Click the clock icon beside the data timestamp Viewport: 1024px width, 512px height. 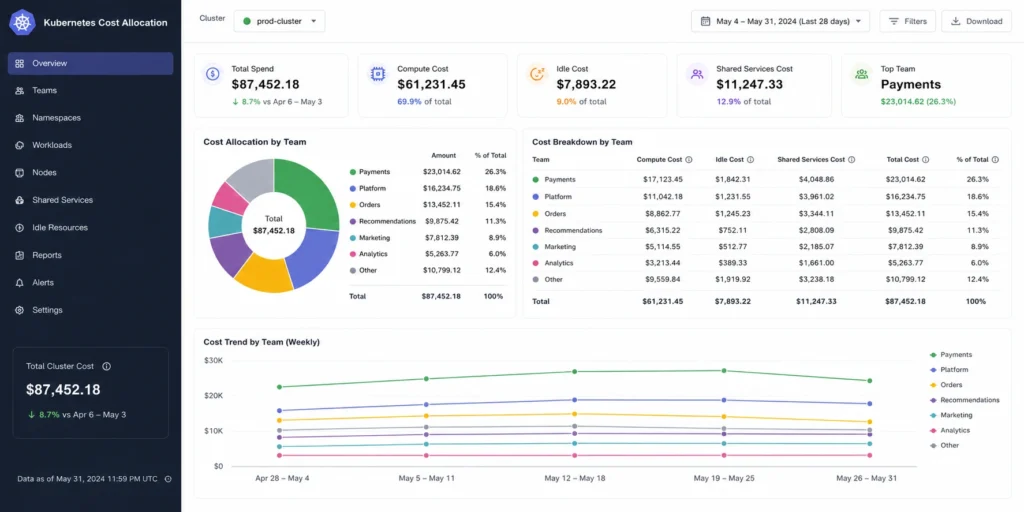point(168,479)
